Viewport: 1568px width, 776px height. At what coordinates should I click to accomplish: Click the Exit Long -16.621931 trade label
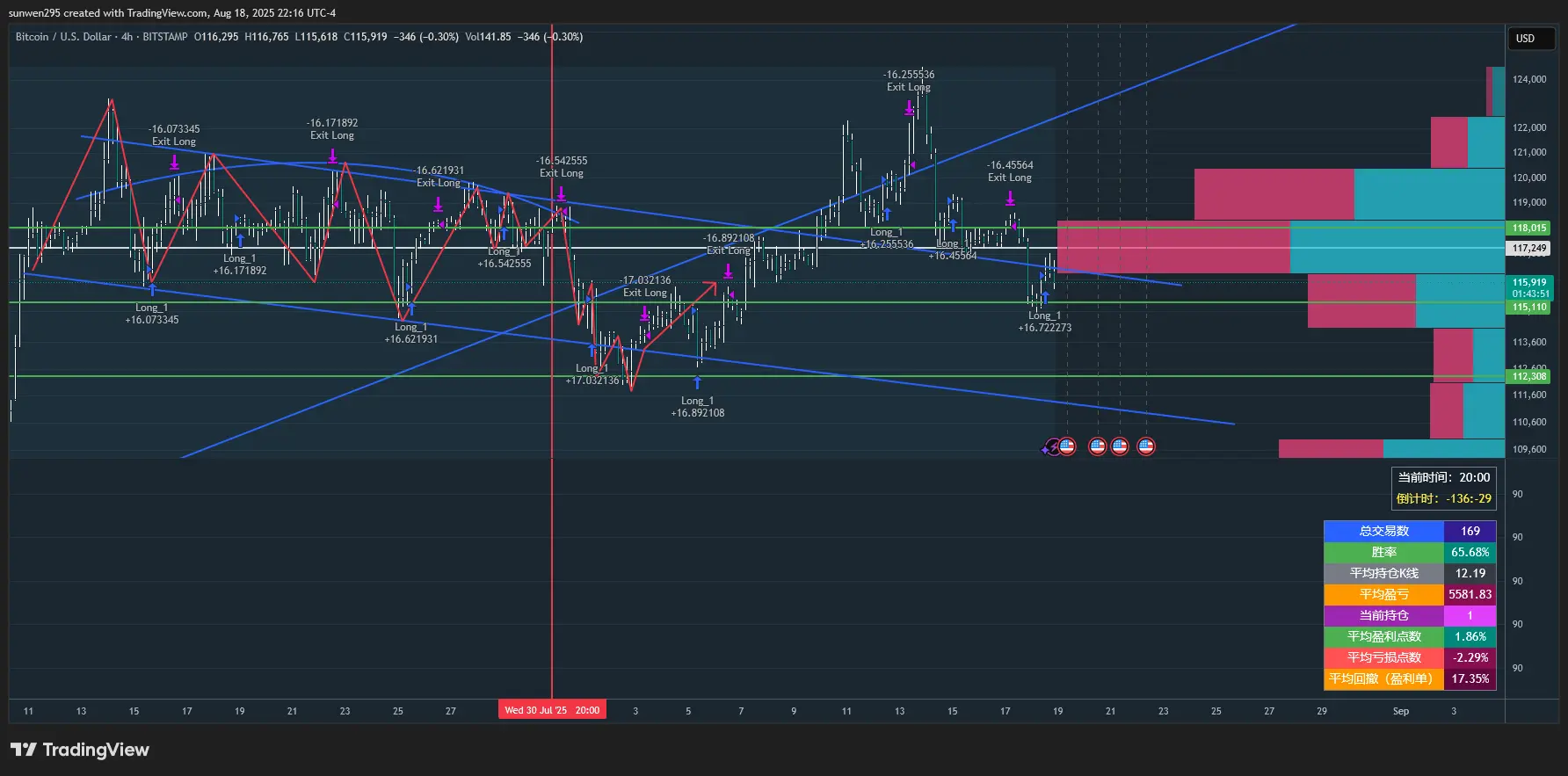439,177
